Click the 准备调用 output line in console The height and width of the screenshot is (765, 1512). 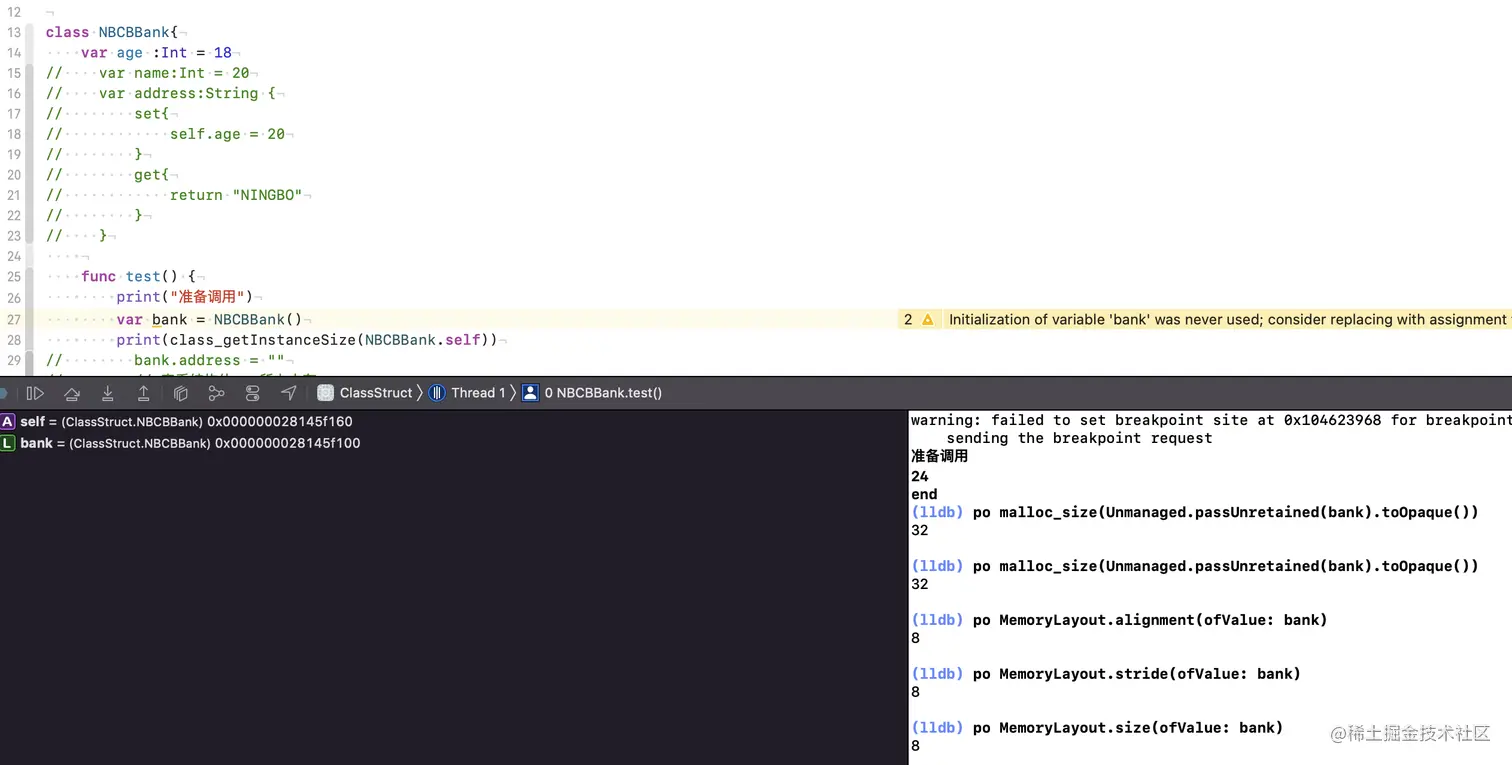pyautogui.click(x=939, y=457)
